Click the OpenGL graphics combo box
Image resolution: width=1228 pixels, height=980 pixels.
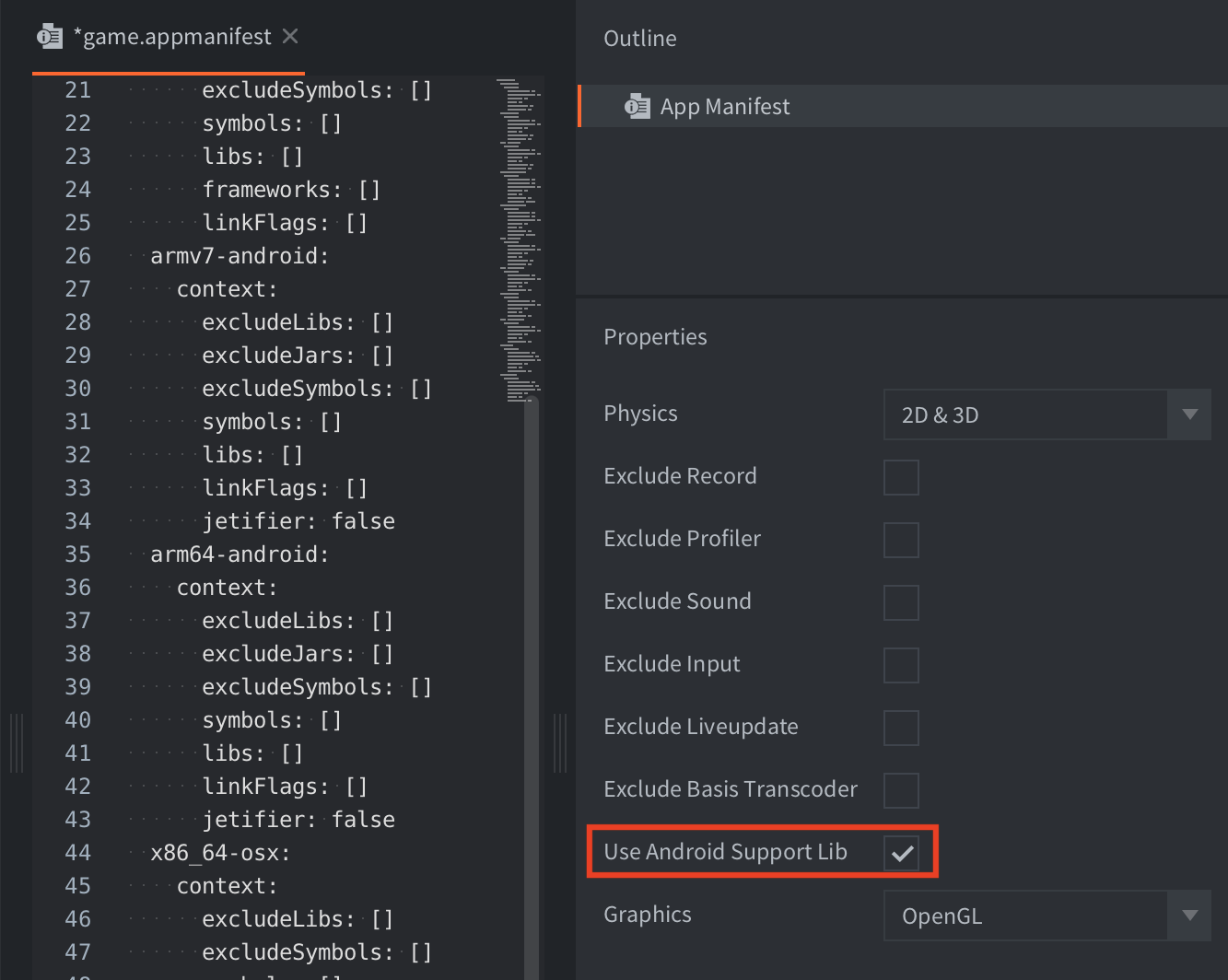tap(1024, 916)
